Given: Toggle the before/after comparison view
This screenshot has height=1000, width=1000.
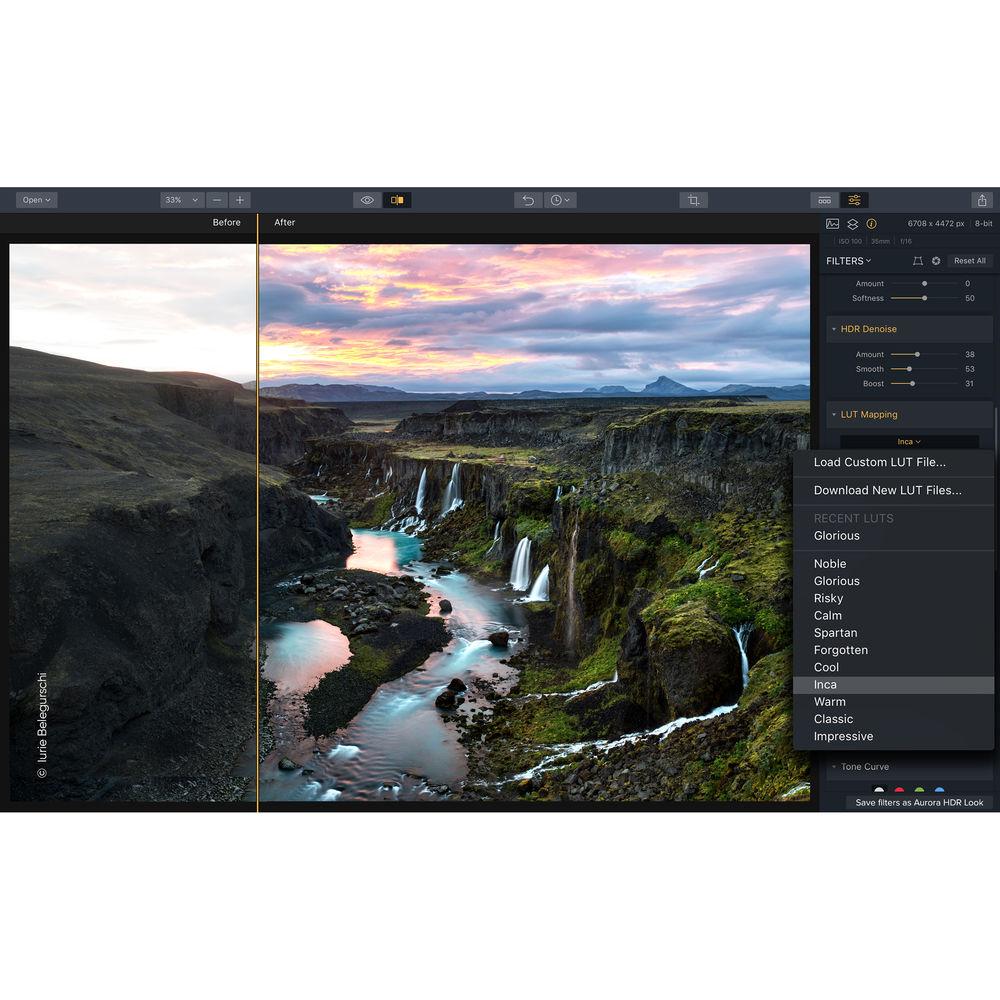Looking at the screenshot, I should pos(396,199).
